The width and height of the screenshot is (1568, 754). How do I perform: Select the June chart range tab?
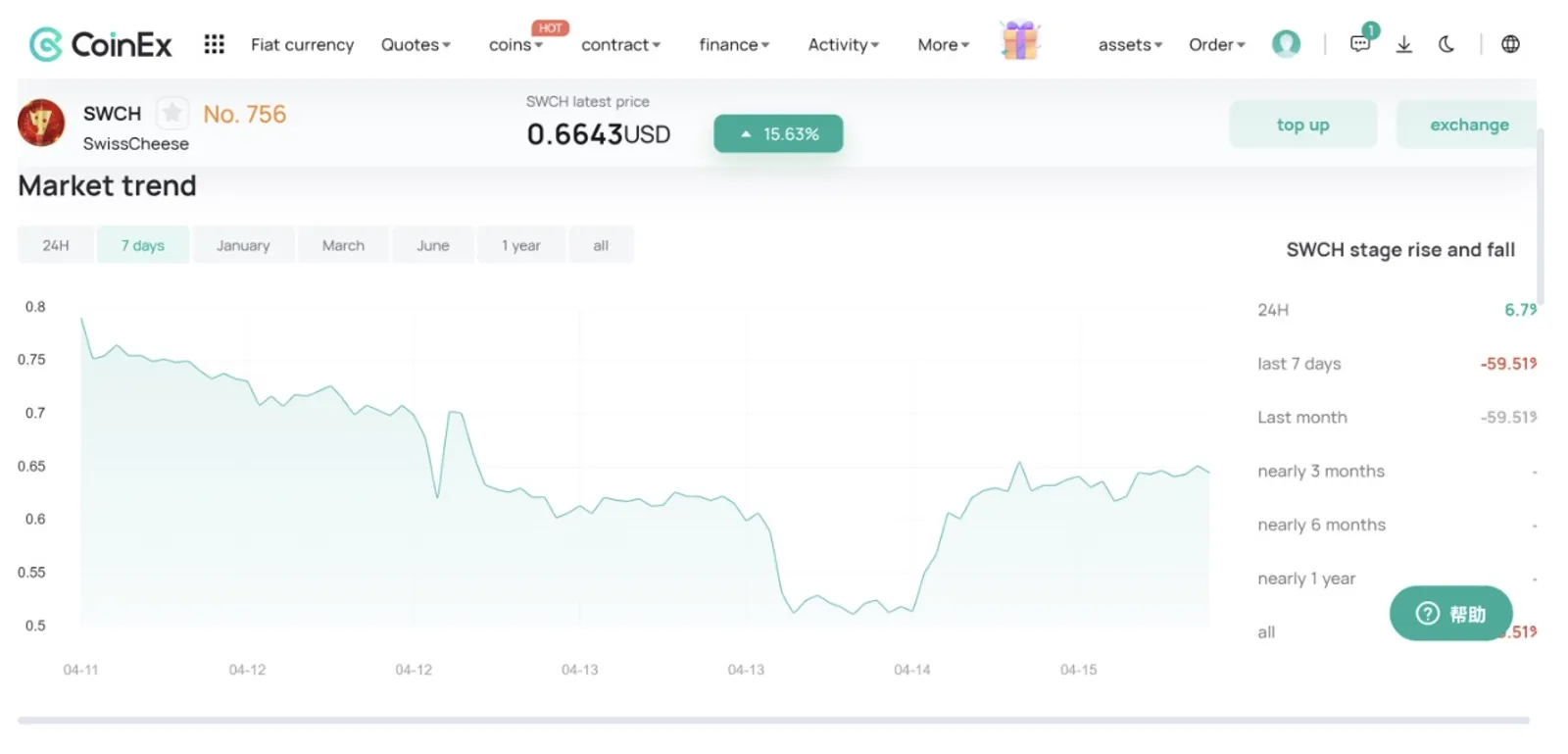pyautogui.click(x=433, y=245)
